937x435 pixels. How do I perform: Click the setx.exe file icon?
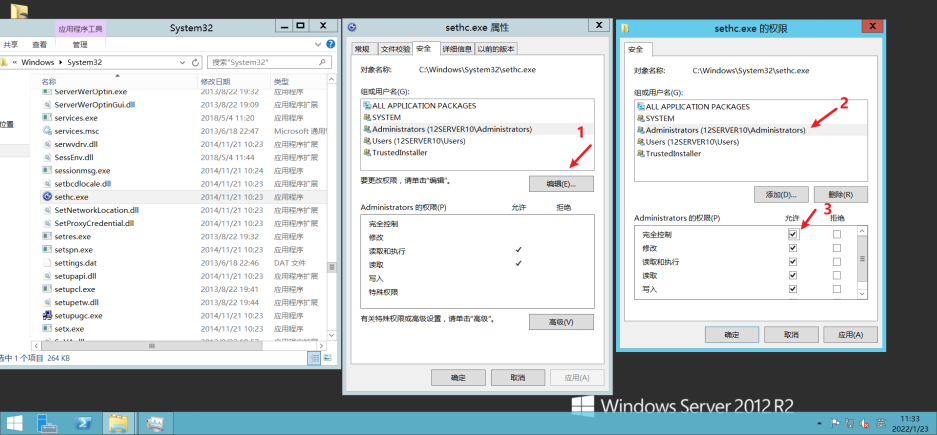pyautogui.click(x=47, y=329)
